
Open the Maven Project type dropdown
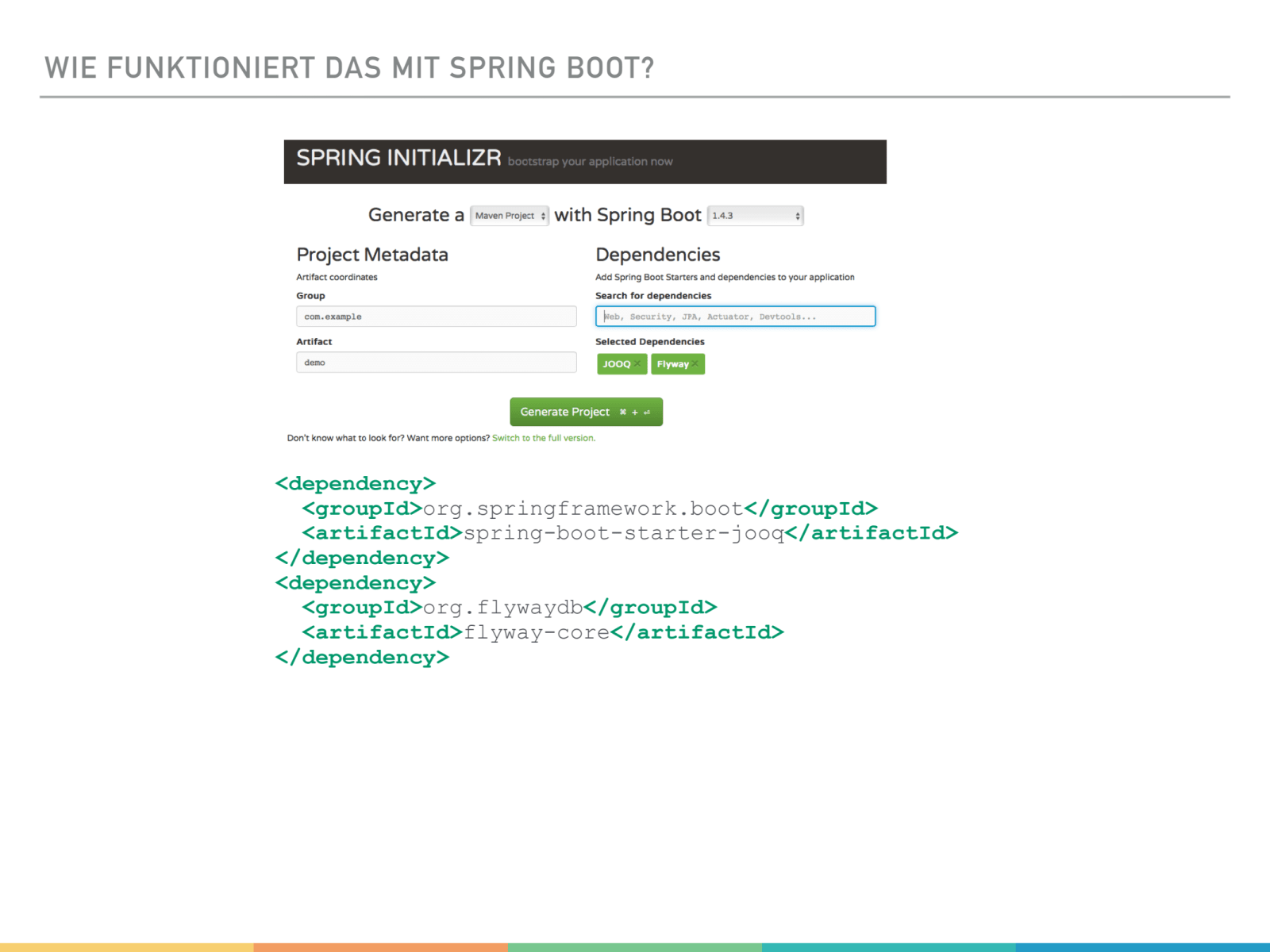tap(510, 216)
